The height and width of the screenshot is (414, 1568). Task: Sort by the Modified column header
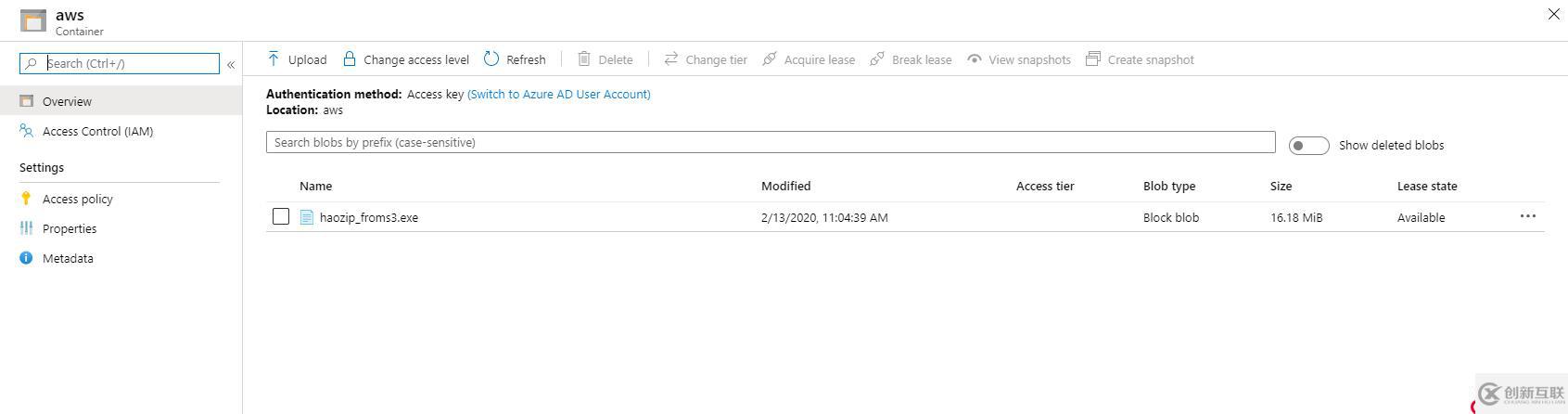click(786, 186)
